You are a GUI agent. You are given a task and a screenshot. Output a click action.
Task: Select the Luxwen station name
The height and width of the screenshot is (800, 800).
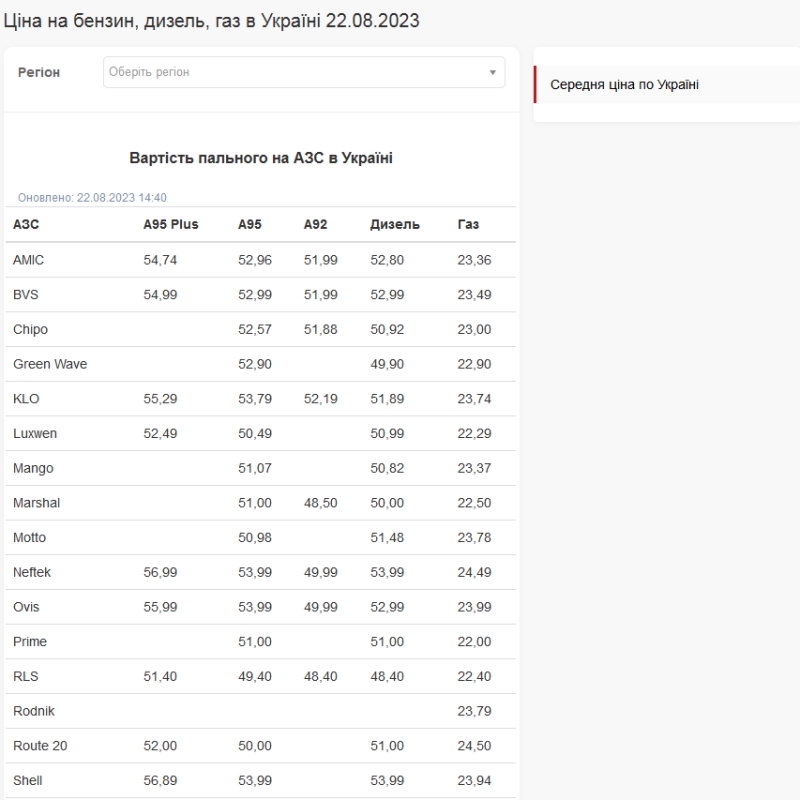click(35, 434)
